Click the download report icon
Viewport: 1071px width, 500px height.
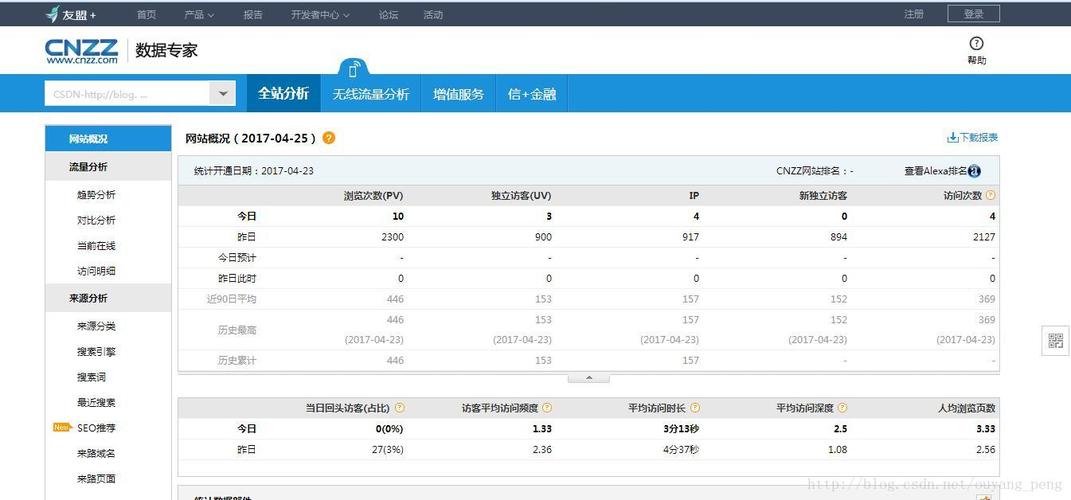coord(952,137)
